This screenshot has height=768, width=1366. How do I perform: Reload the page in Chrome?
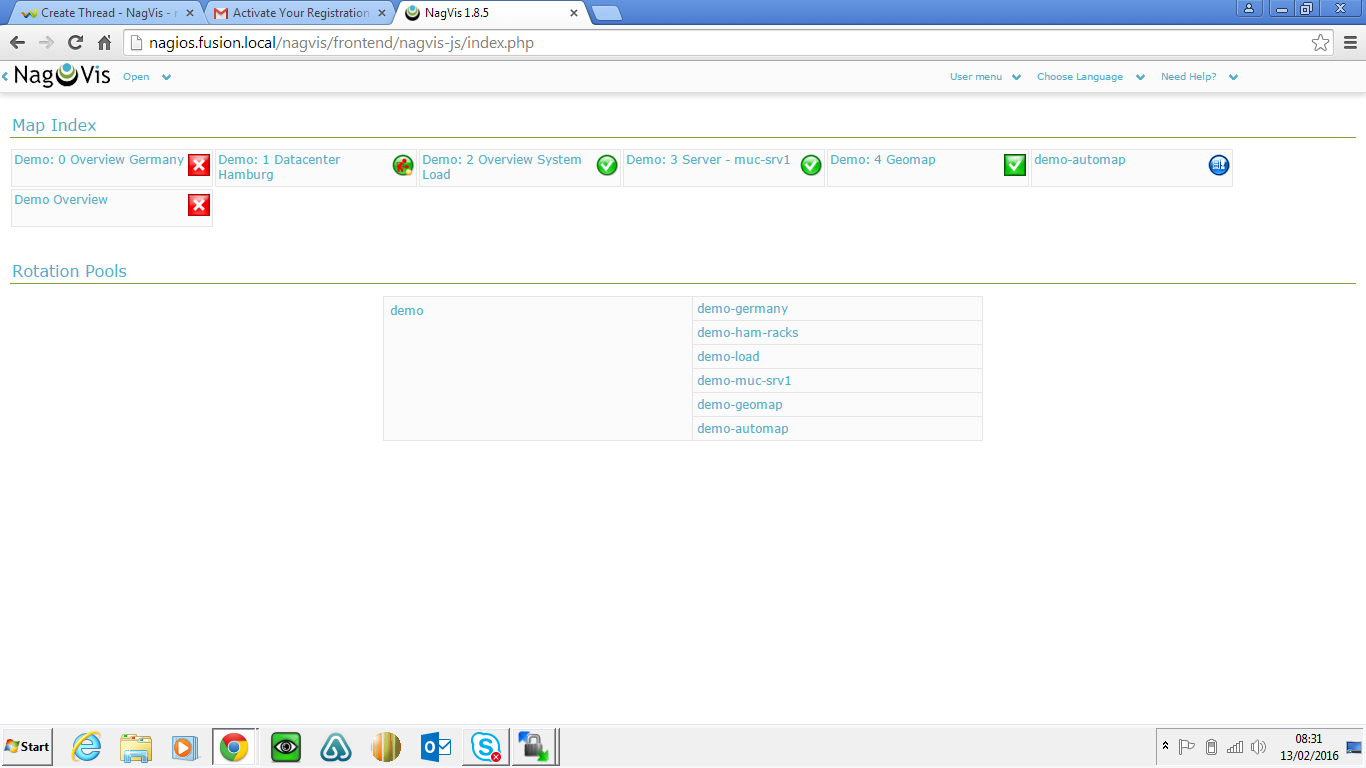point(75,43)
